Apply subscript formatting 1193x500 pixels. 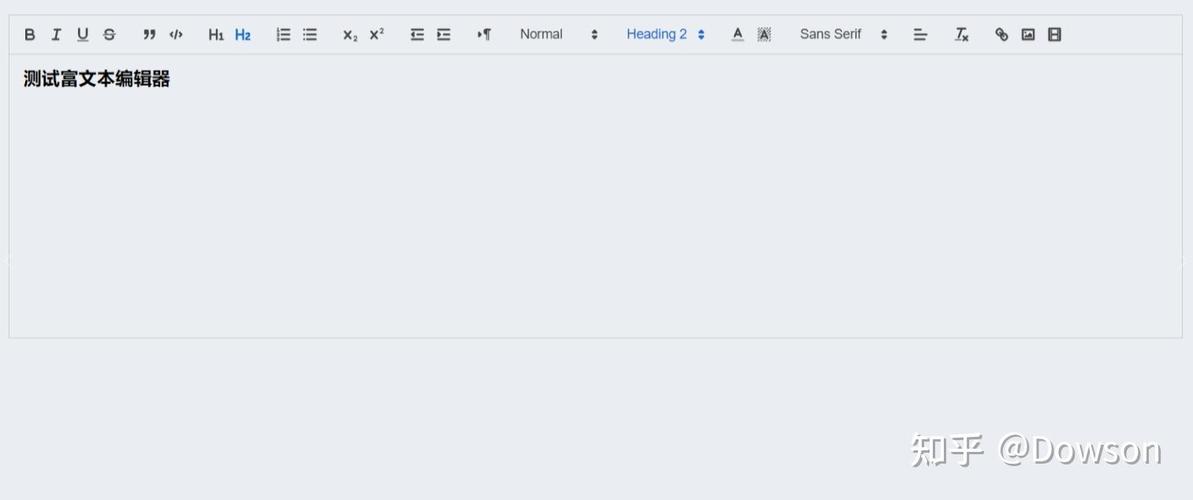coord(350,35)
